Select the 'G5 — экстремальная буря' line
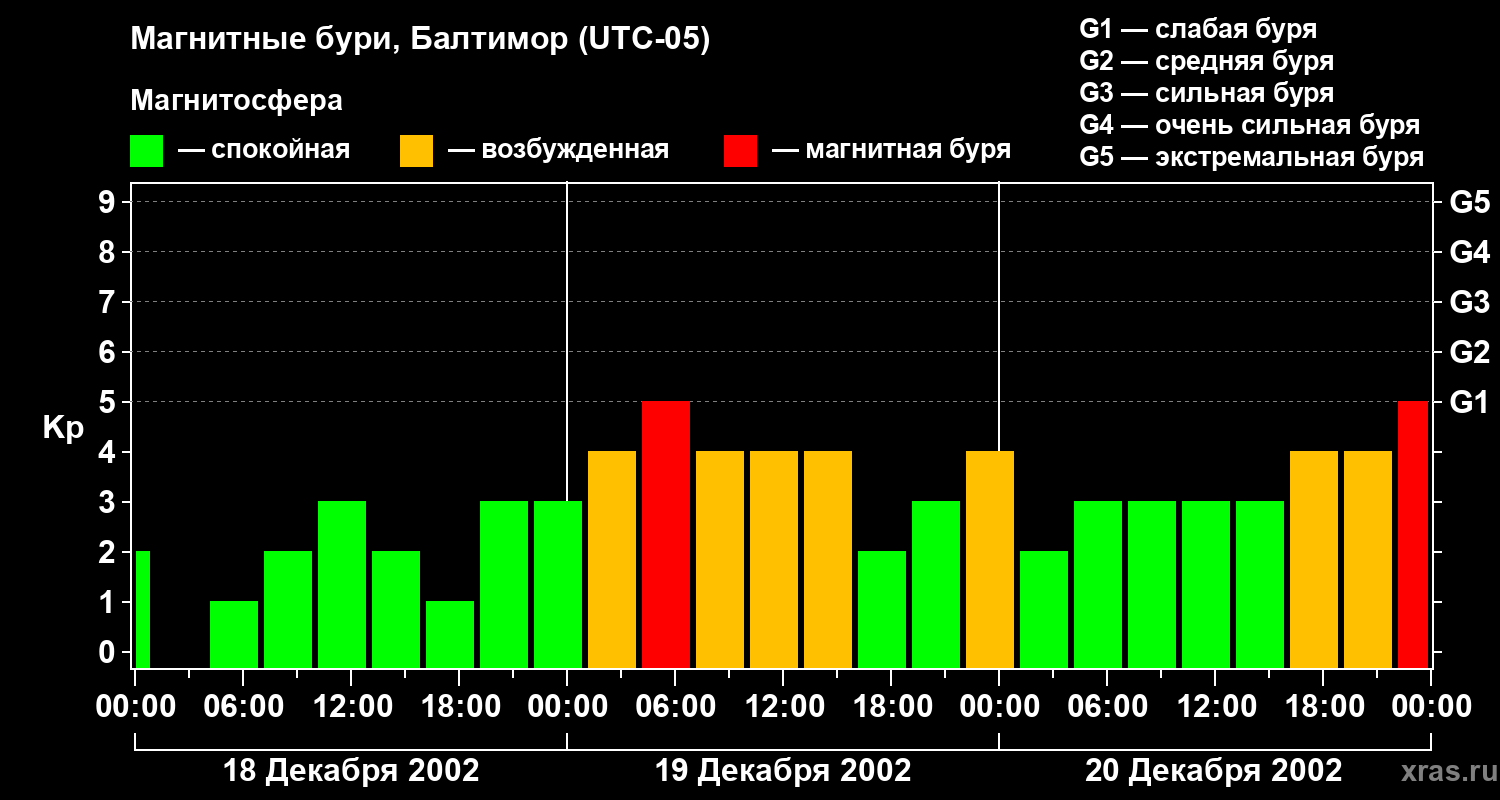1500x800 pixels. click(x=1252, y=157)
